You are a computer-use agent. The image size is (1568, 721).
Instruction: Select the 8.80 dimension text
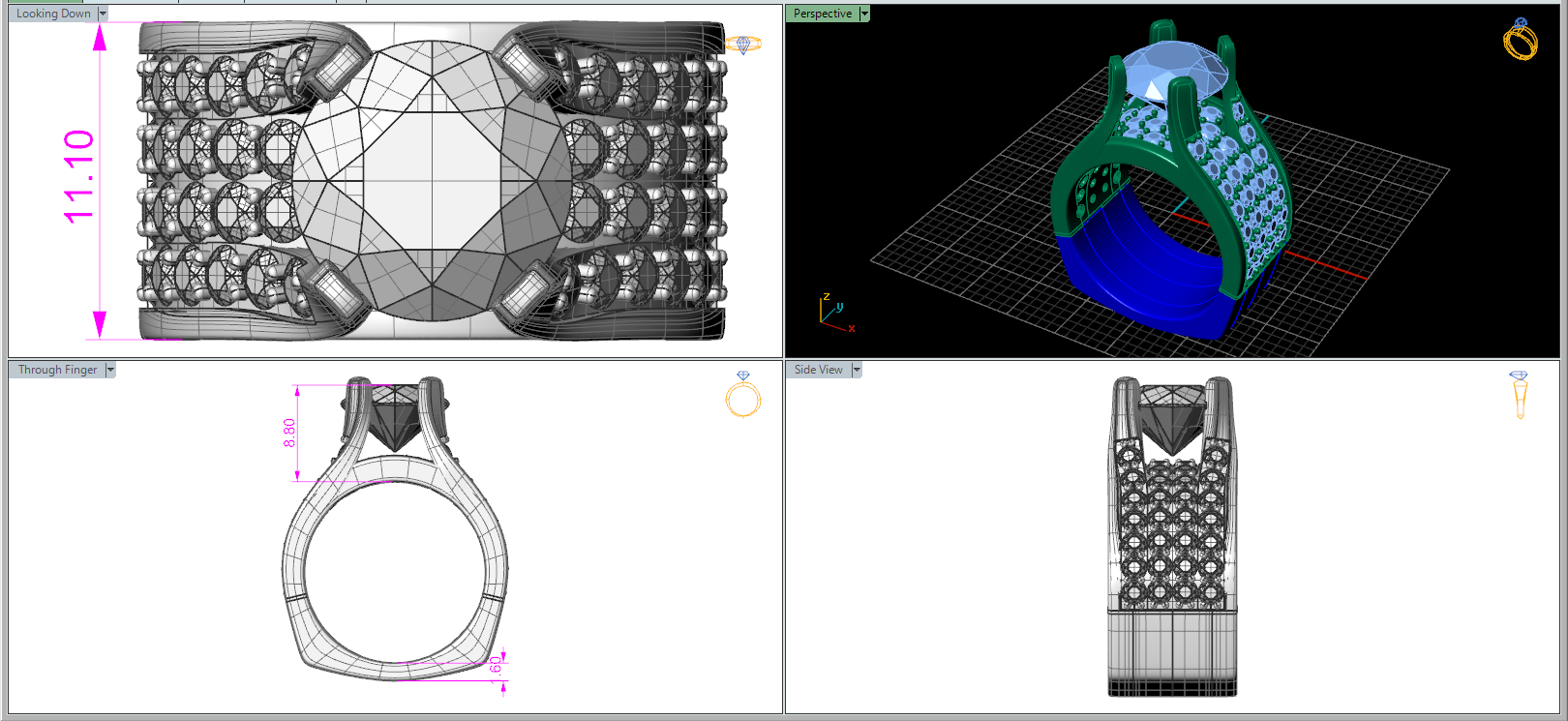289,433
